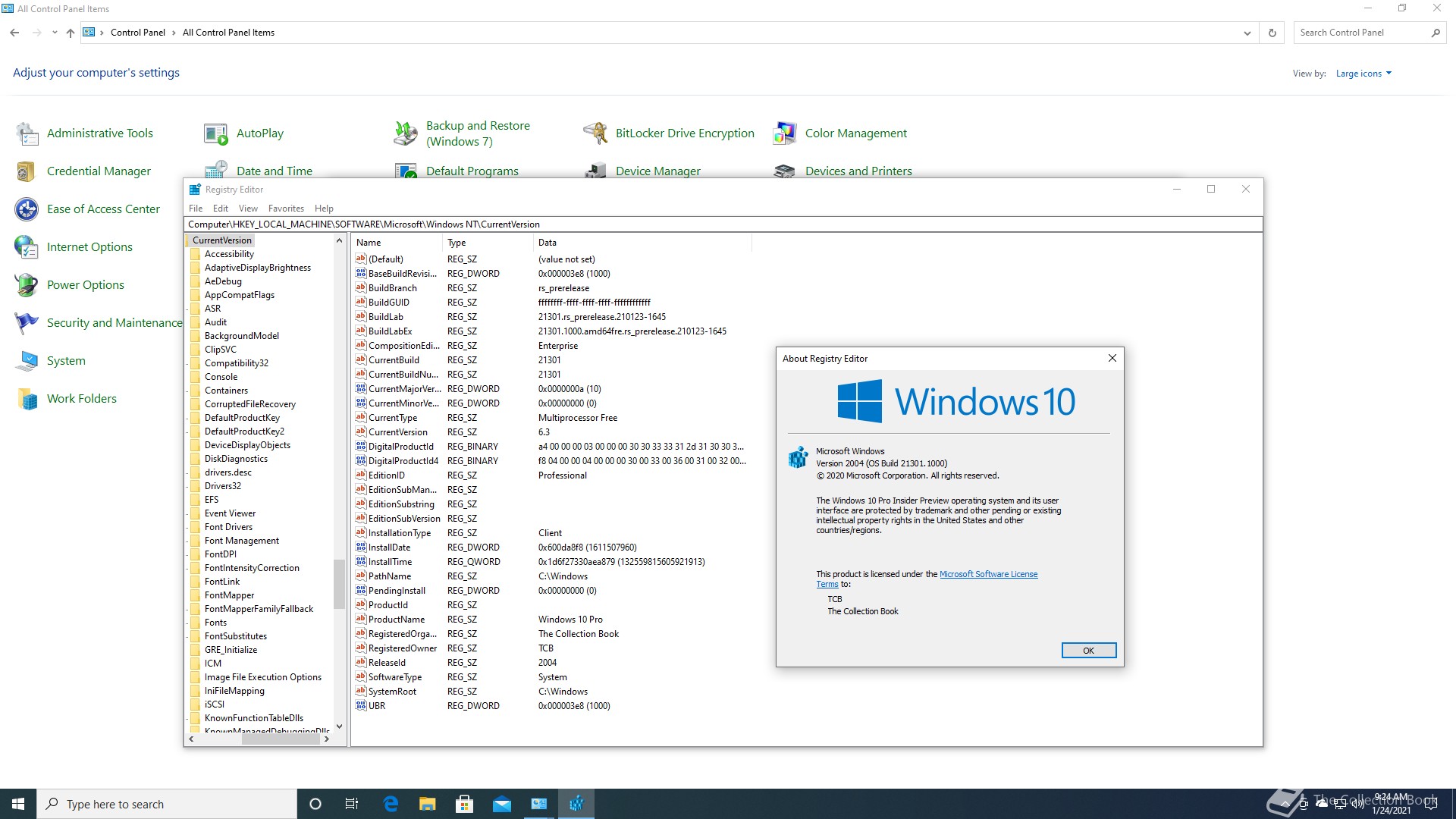Switch to Registry Editor taskbar icon
Image resolution: width=1456 pixels, height=819 pixels.
[x=576, y=804]
